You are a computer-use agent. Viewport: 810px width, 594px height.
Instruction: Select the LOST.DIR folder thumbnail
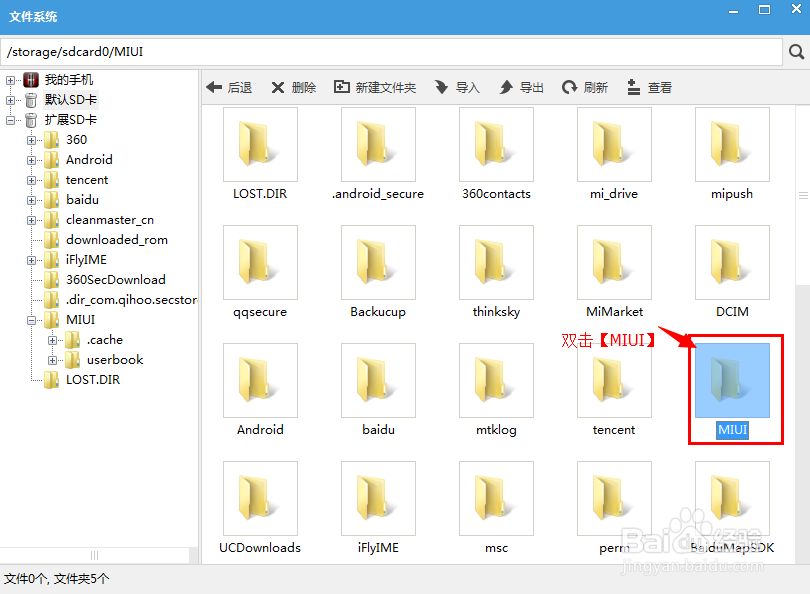[260, 145]
